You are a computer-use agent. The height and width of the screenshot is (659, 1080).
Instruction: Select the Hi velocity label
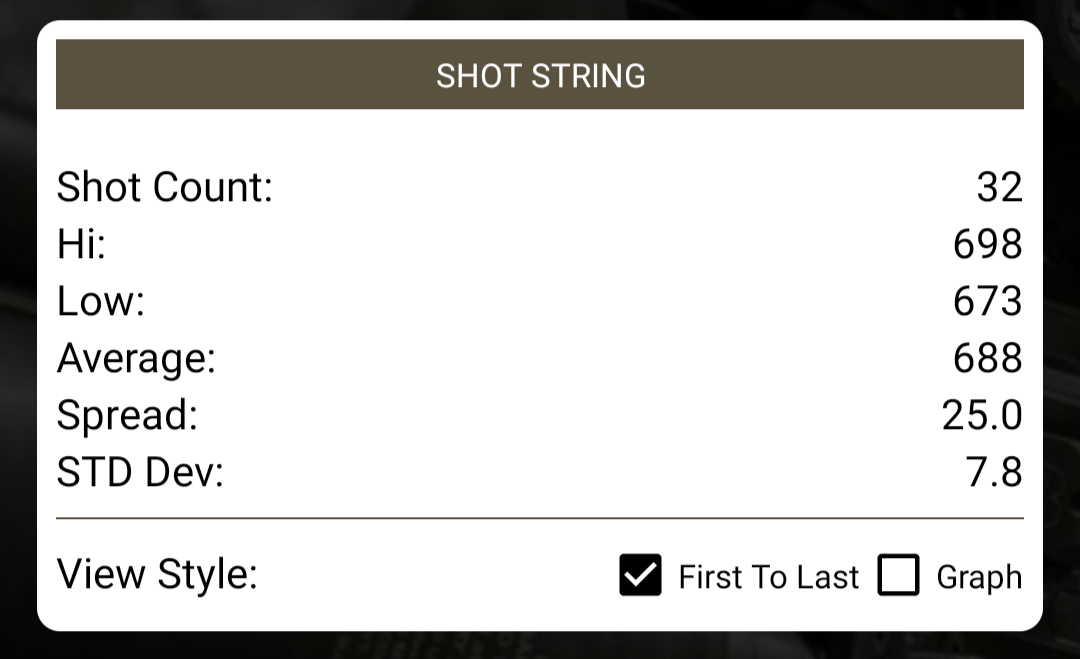point(81,244)
